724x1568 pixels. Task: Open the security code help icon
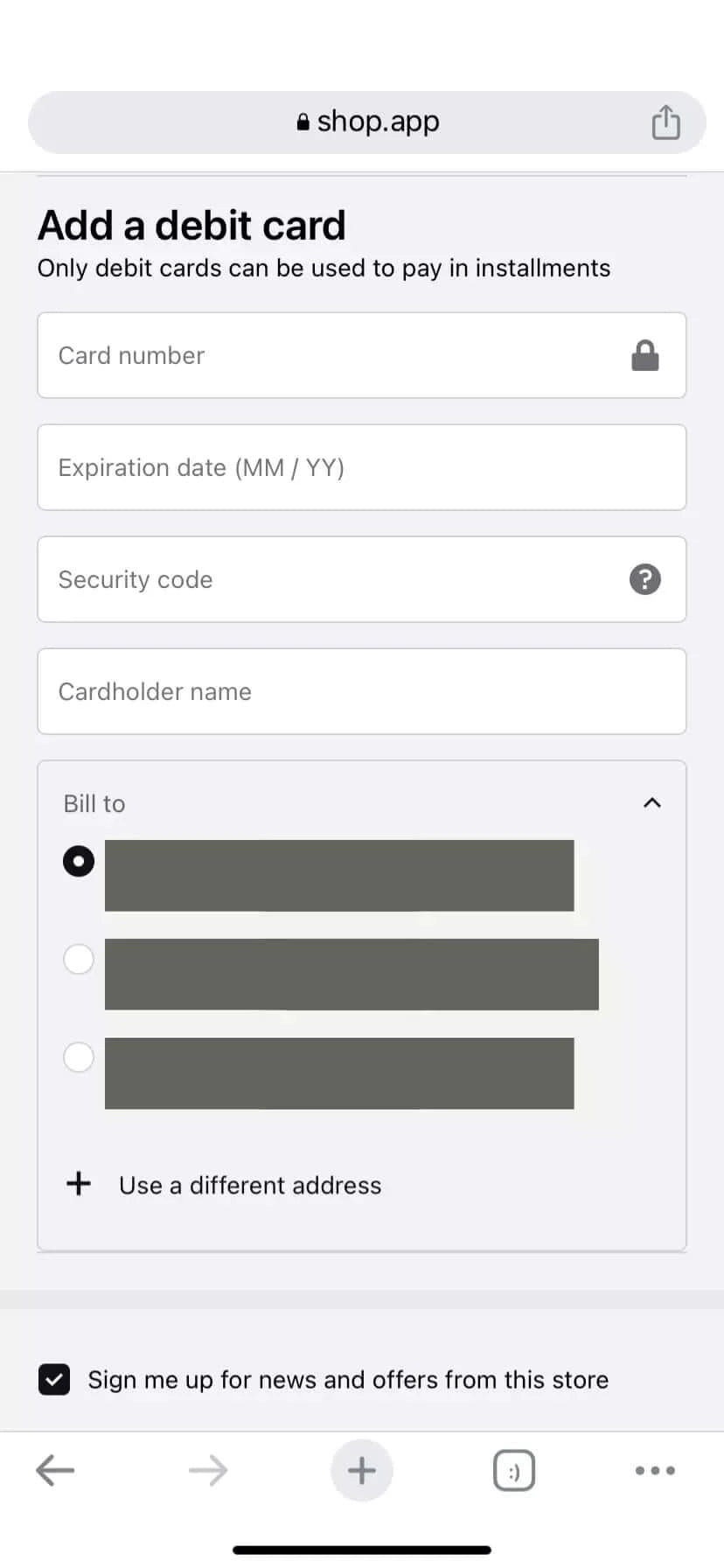tap(645, 579)
